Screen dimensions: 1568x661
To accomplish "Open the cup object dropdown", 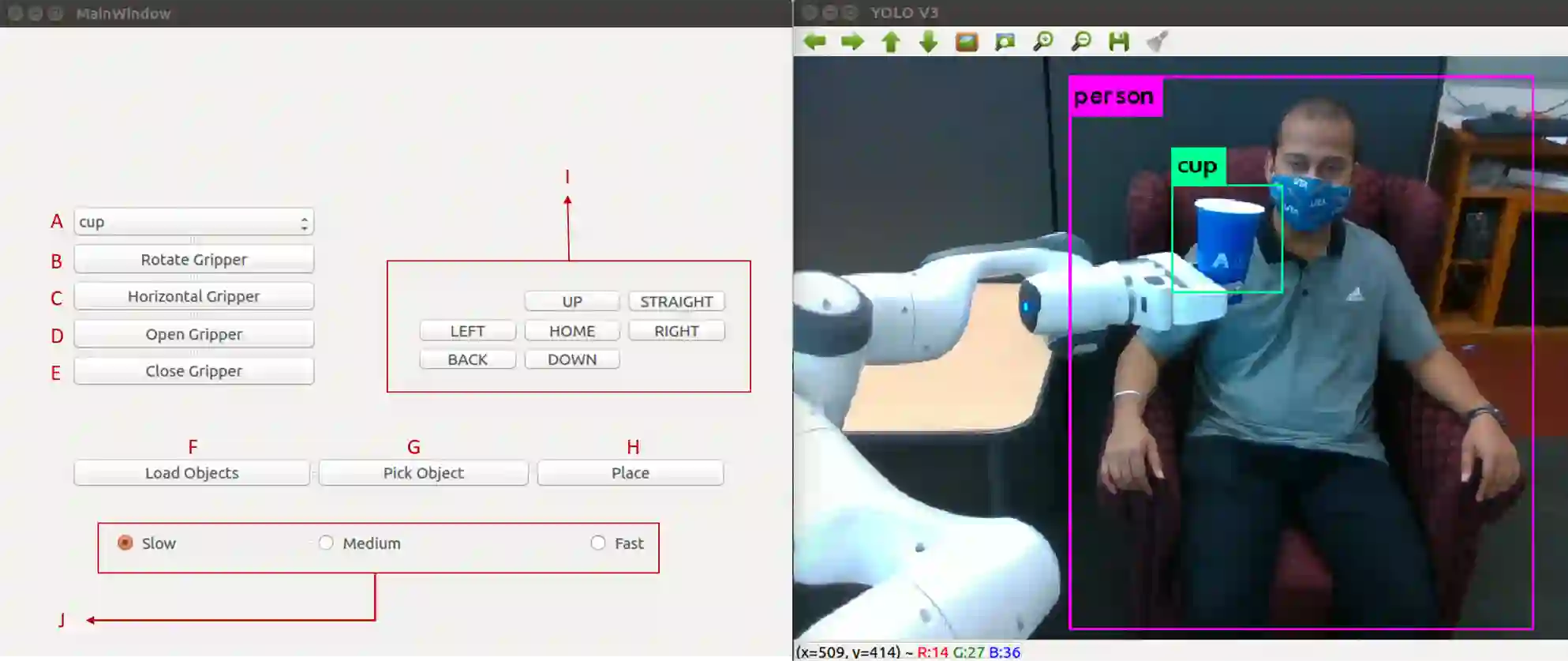I will tap(194, 222).
